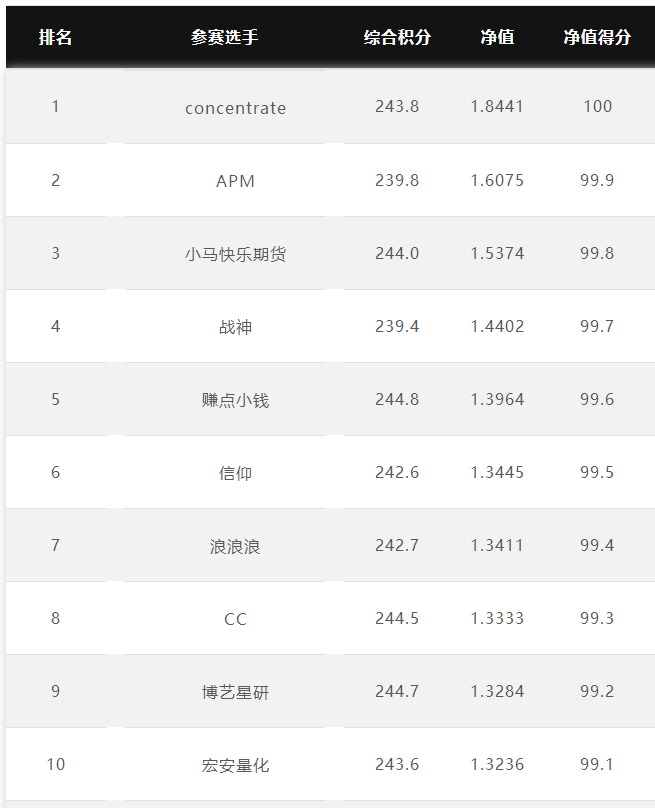The image size is (655, 808).
Task: Click the 排名 column header
Action: pos(55,37)
